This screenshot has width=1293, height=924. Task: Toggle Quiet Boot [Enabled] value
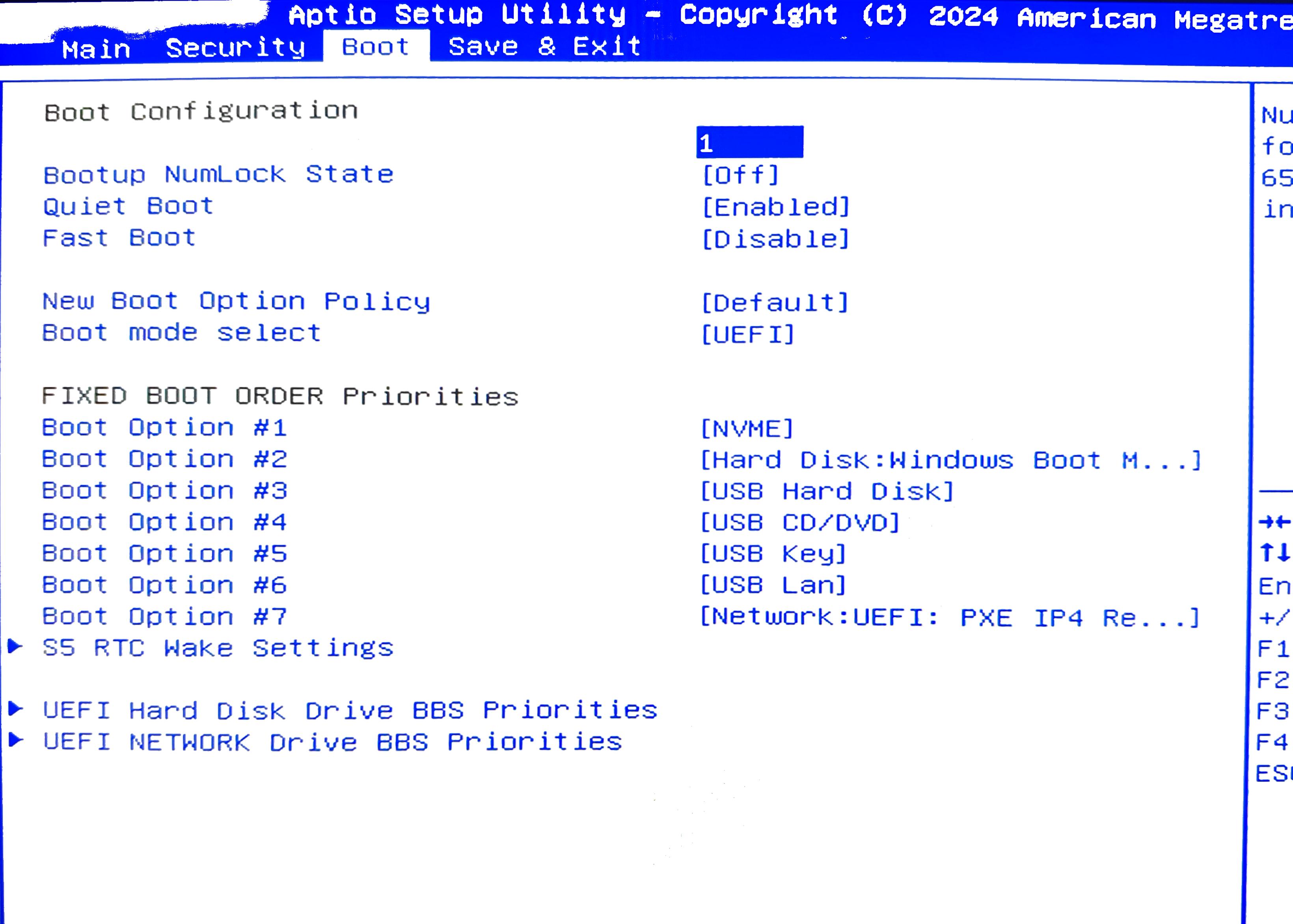point(776,207)
